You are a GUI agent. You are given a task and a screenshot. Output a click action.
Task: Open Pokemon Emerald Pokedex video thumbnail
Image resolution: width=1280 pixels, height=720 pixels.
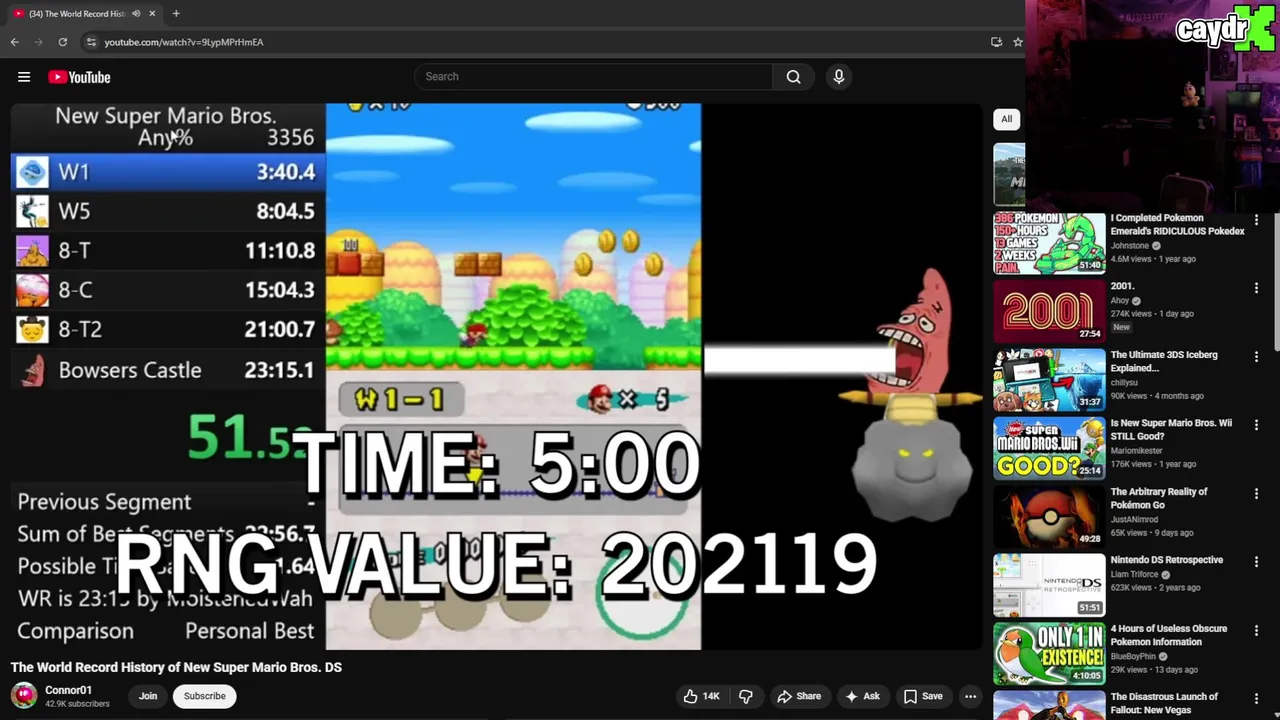pos(1049,243)
